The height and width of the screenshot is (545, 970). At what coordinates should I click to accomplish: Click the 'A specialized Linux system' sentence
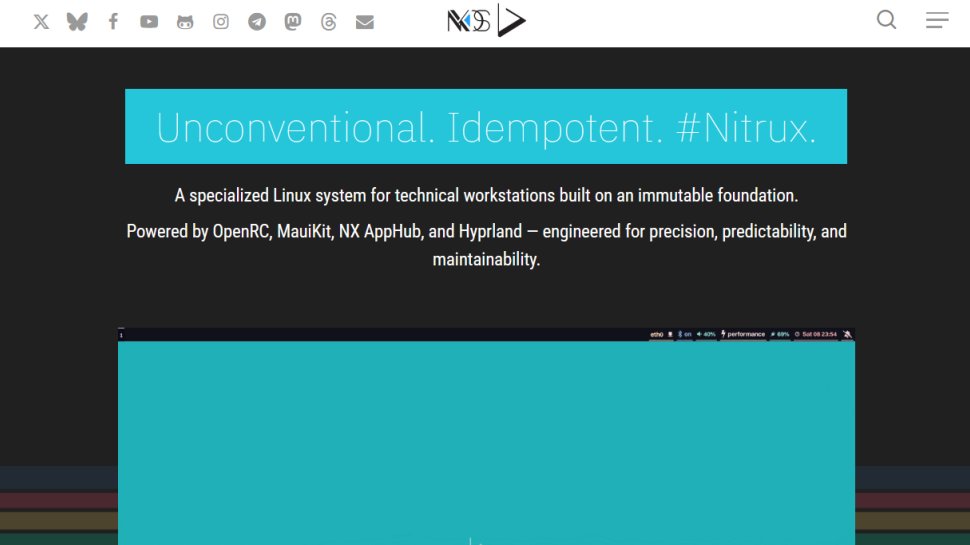tap(486, 195)
